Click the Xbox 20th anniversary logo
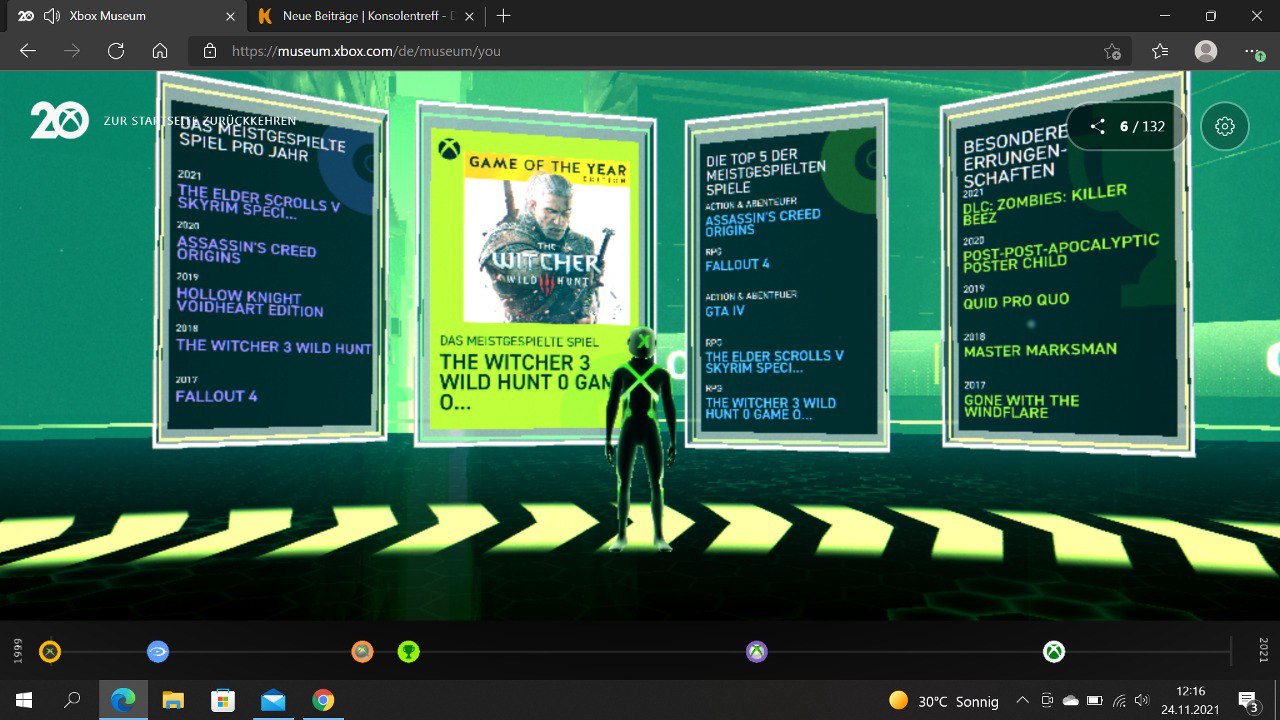The image size is (1280, 720). click(x=60, y=121)
